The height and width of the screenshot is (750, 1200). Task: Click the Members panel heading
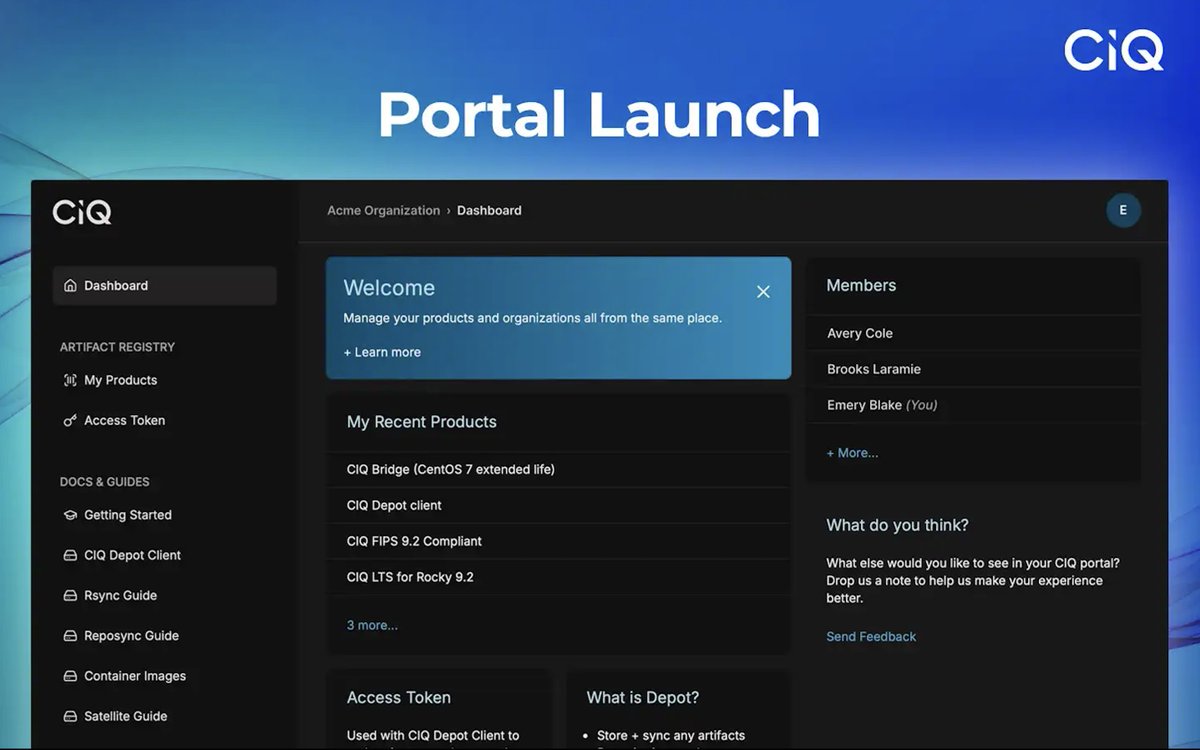tap(861, 286)
